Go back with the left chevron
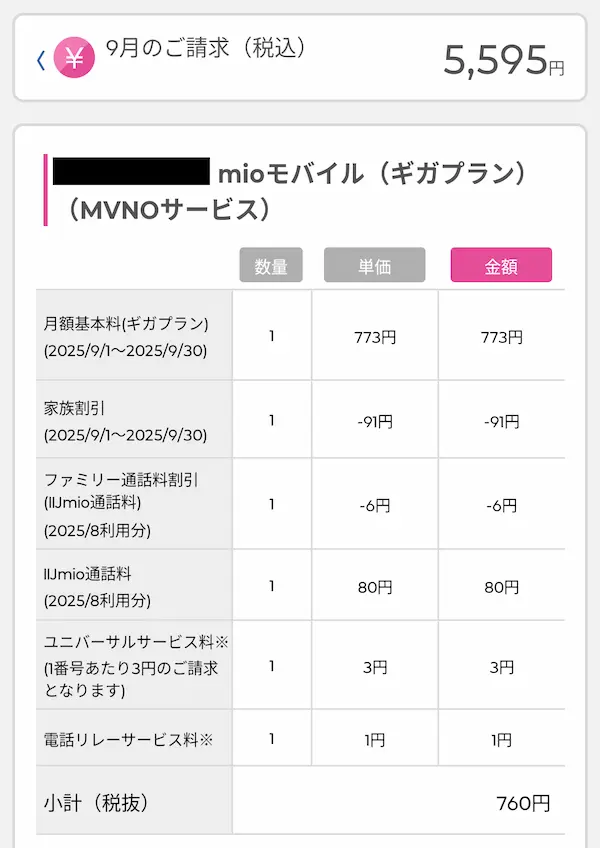Screen dimensions: 600x848 tap(41, 60)
